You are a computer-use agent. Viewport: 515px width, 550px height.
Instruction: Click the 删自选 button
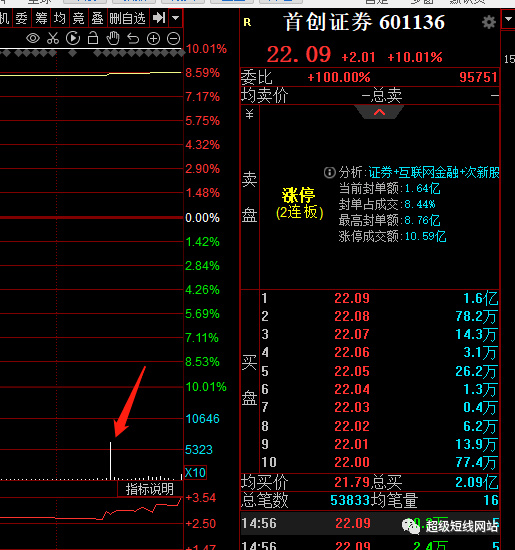pos(127,18)
